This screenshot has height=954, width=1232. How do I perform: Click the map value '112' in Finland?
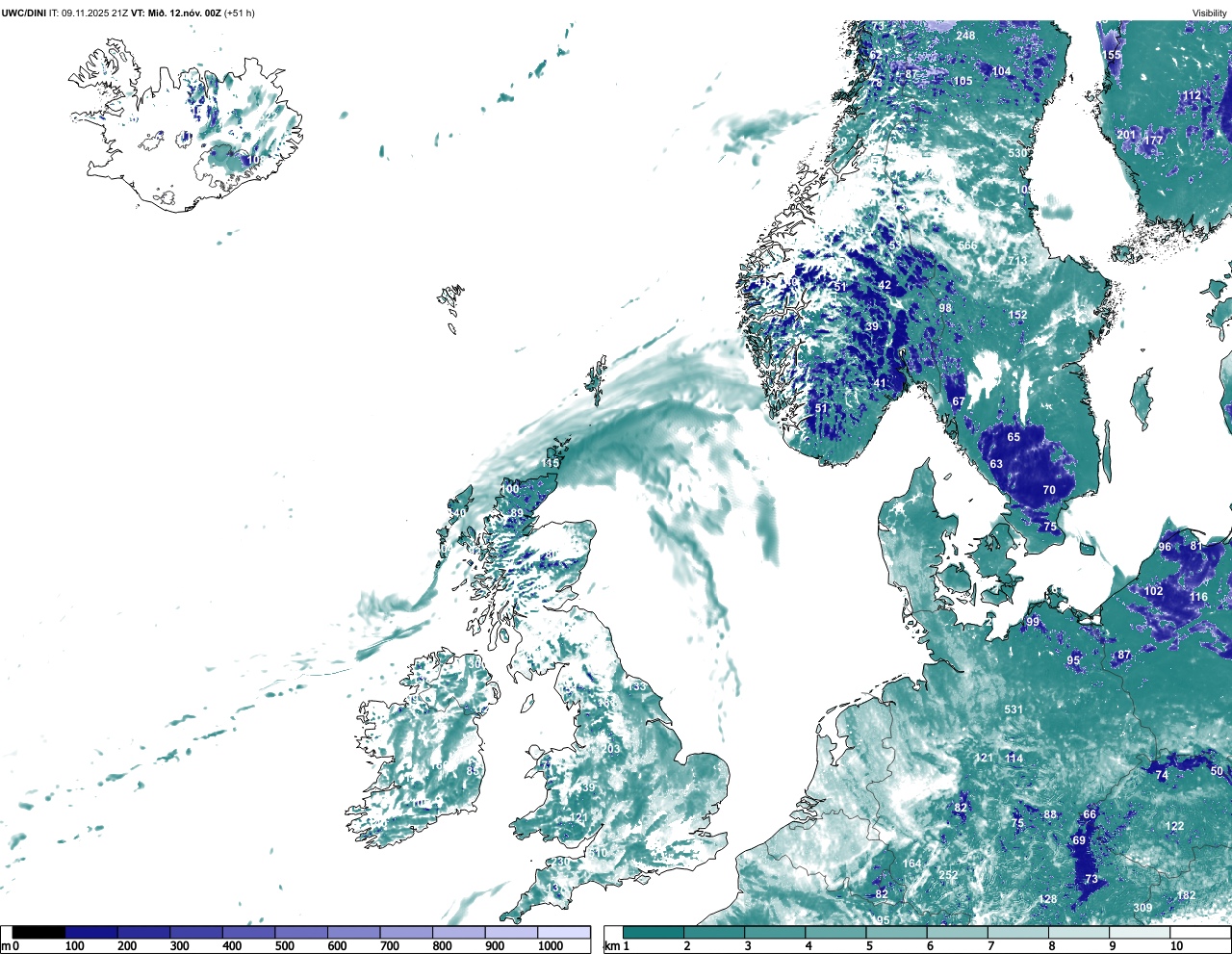(1193, 95)
